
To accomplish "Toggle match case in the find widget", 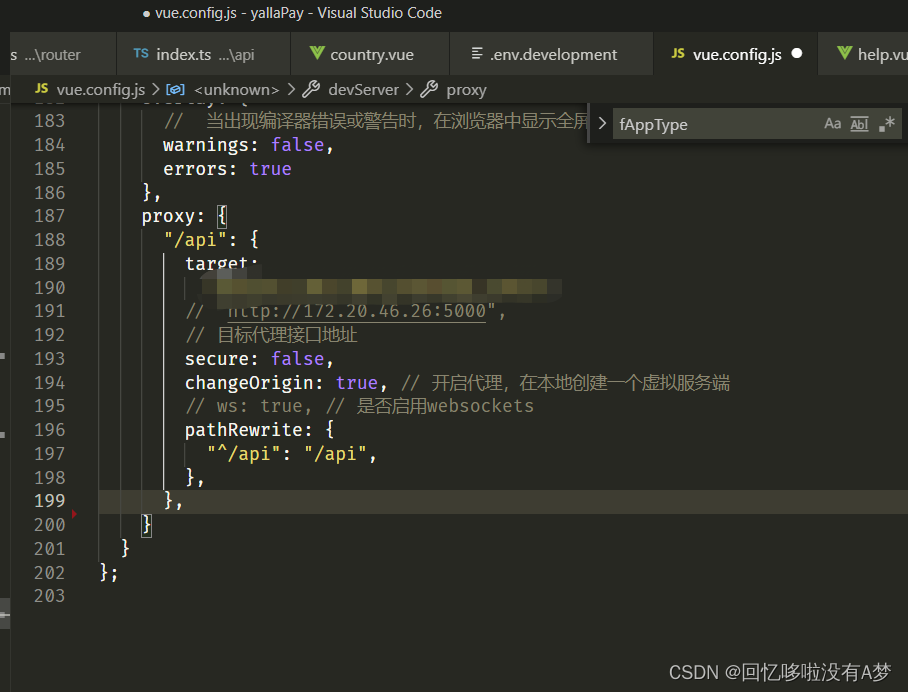I will click(x=833, y=124).
